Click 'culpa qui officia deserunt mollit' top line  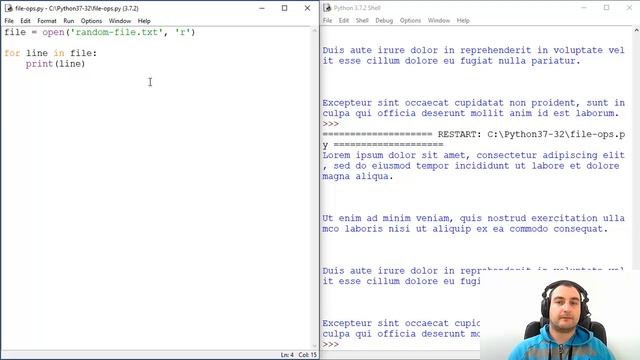[x=471, y=113]
